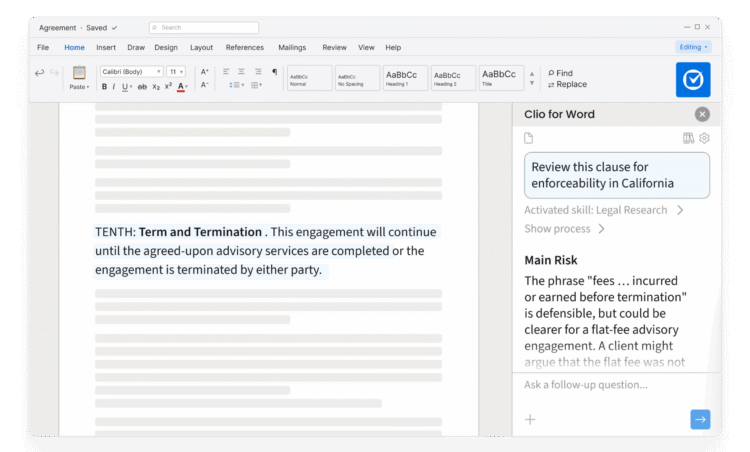Image resolution: width=750 pixels, height=452 pixels.
Task: Switch to the Design tab
Action: pyautogui.click(x=166, y=47)
